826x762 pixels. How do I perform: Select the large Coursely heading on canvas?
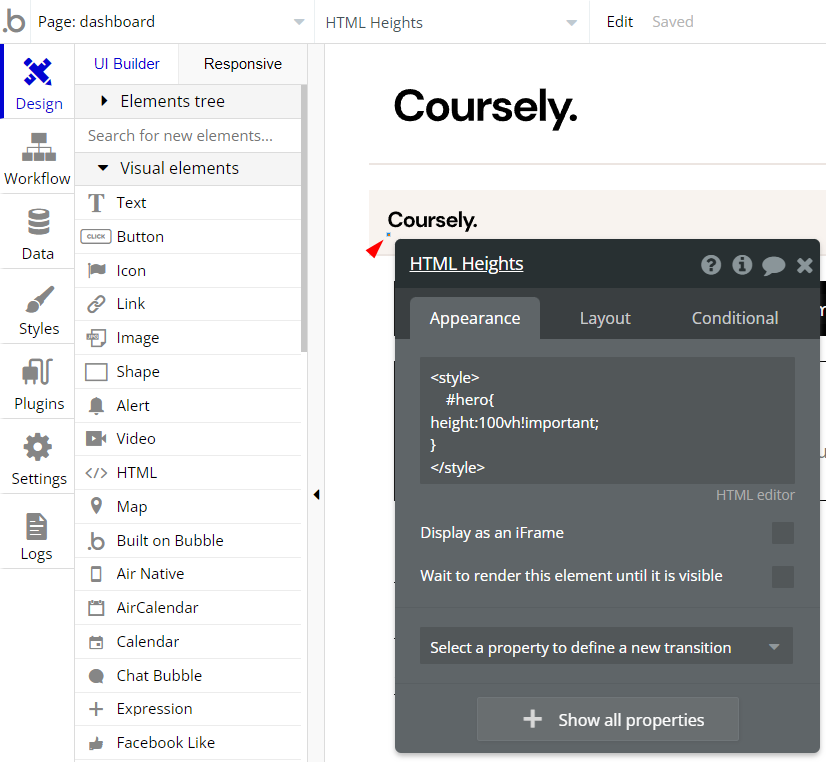485,107
